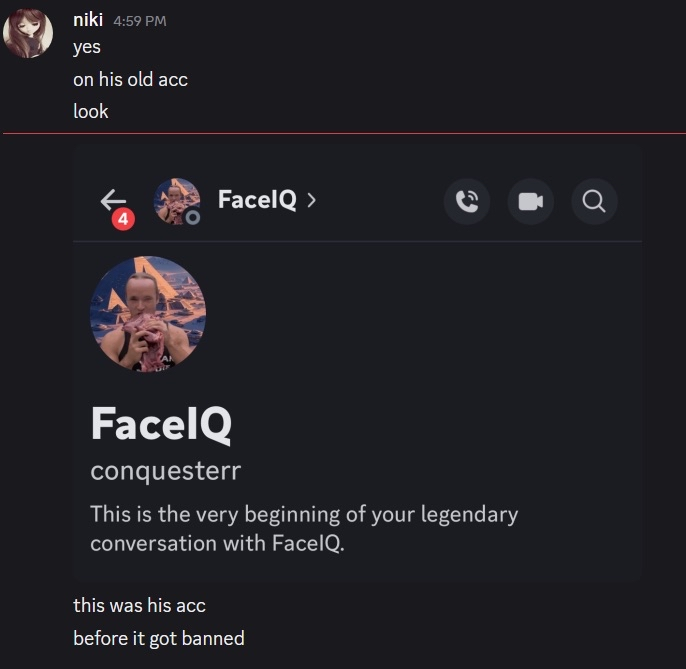Click the large bold FaceIQ heading
Screen dimensions: 686x669
click(160, 424)
